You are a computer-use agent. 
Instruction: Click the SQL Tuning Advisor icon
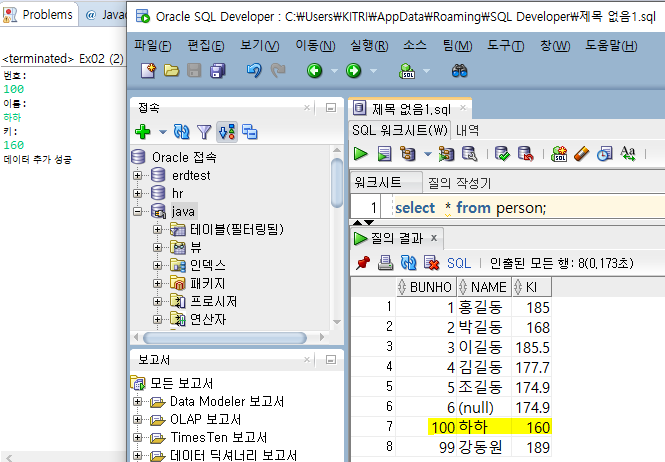[469, 154]
